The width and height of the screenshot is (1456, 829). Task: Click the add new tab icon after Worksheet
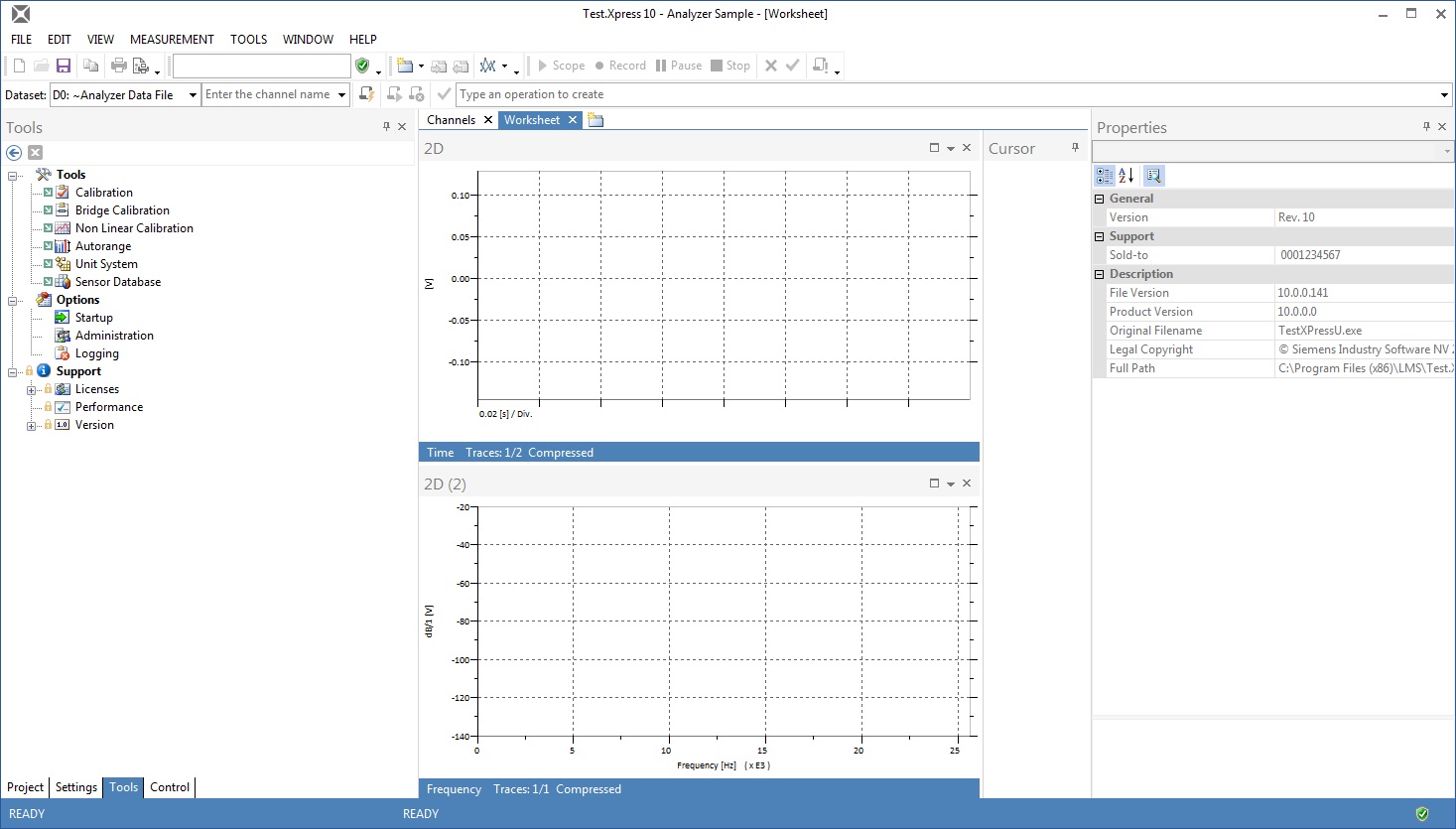[x=596, y=120]
